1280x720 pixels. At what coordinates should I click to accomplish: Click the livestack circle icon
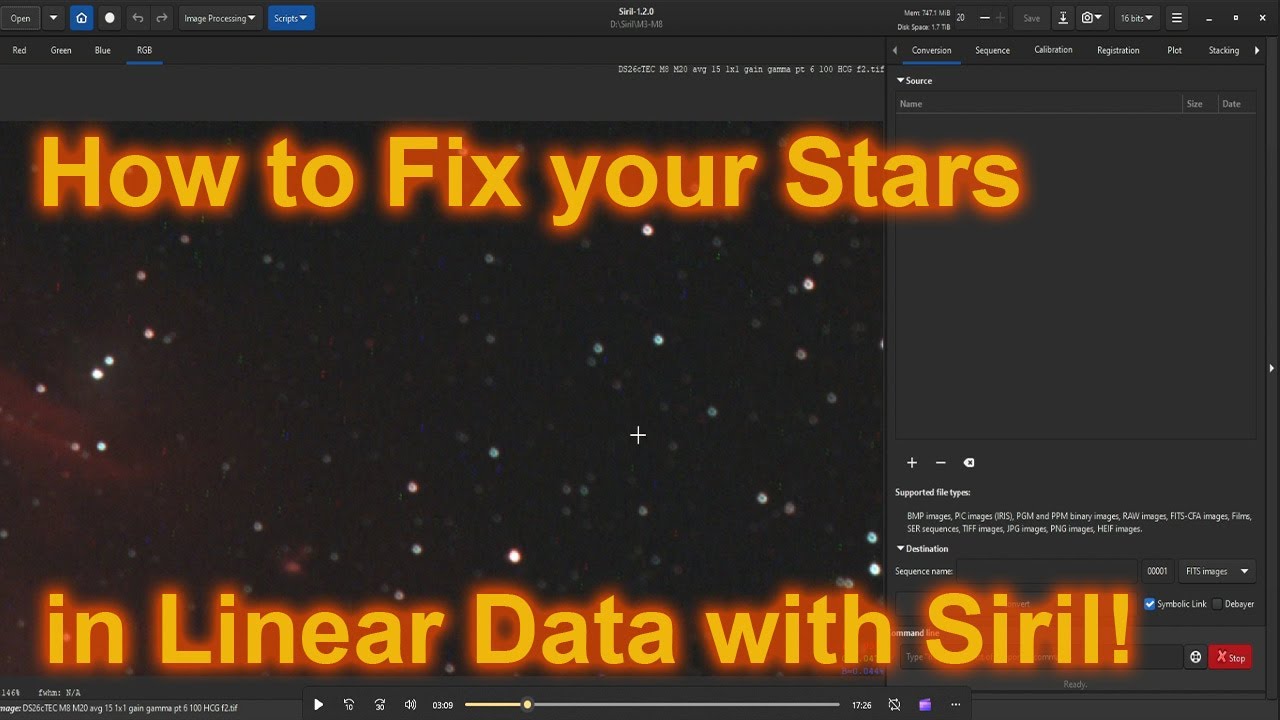pyautogui.click(x=110, y=18)
